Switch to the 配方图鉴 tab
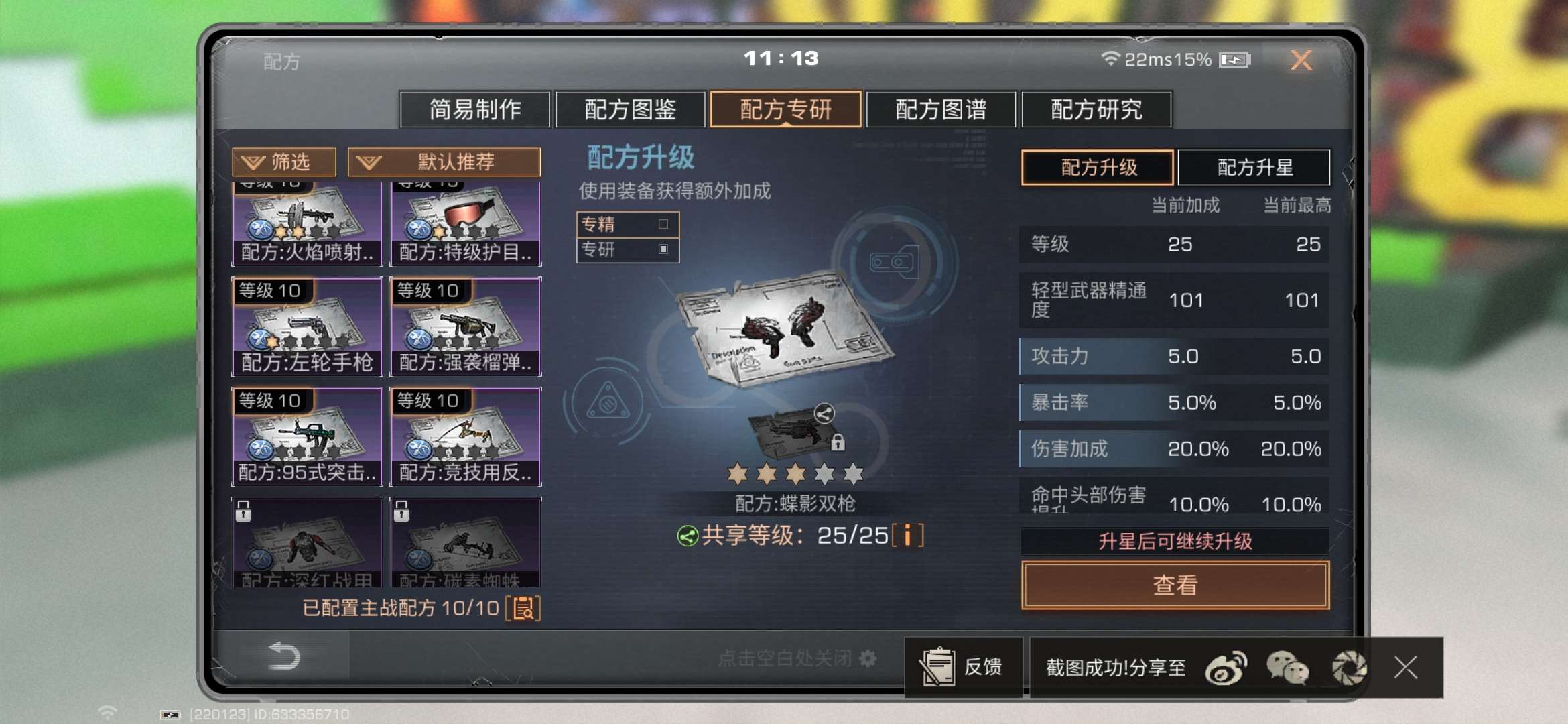This screenshot has width=1568, height=724. coord(630,109)
